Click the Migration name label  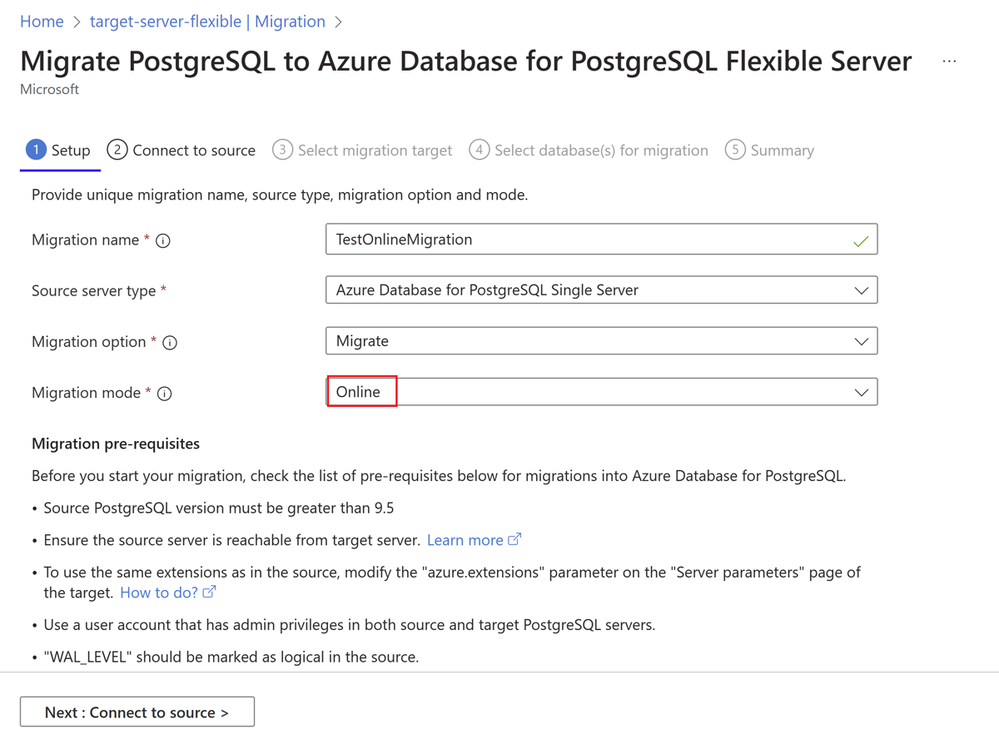[85, 240]
